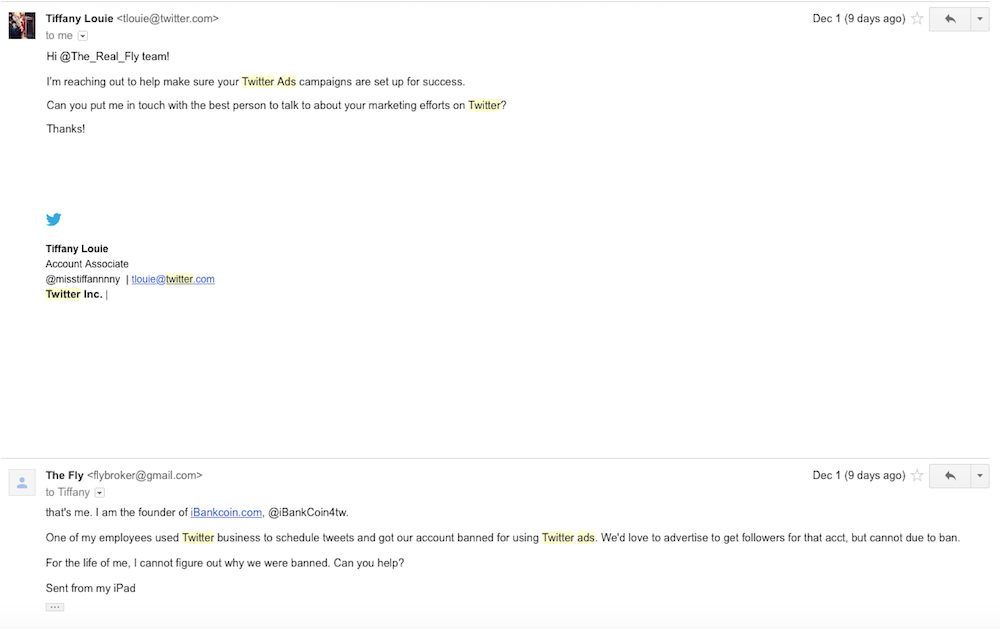Click Tiffany Louie's profile photo
Screen dimensions: 1000x629
click(22, 26)
